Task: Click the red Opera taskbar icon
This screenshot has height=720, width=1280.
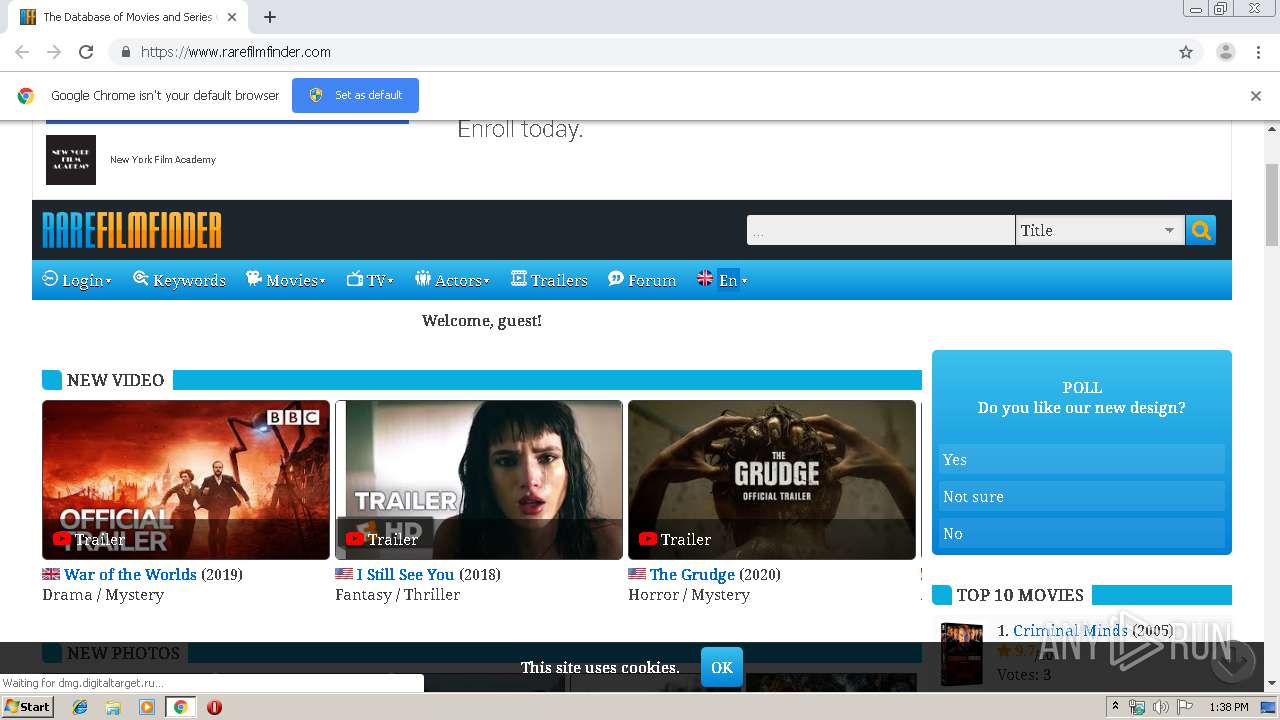Action: click(214, 707)
